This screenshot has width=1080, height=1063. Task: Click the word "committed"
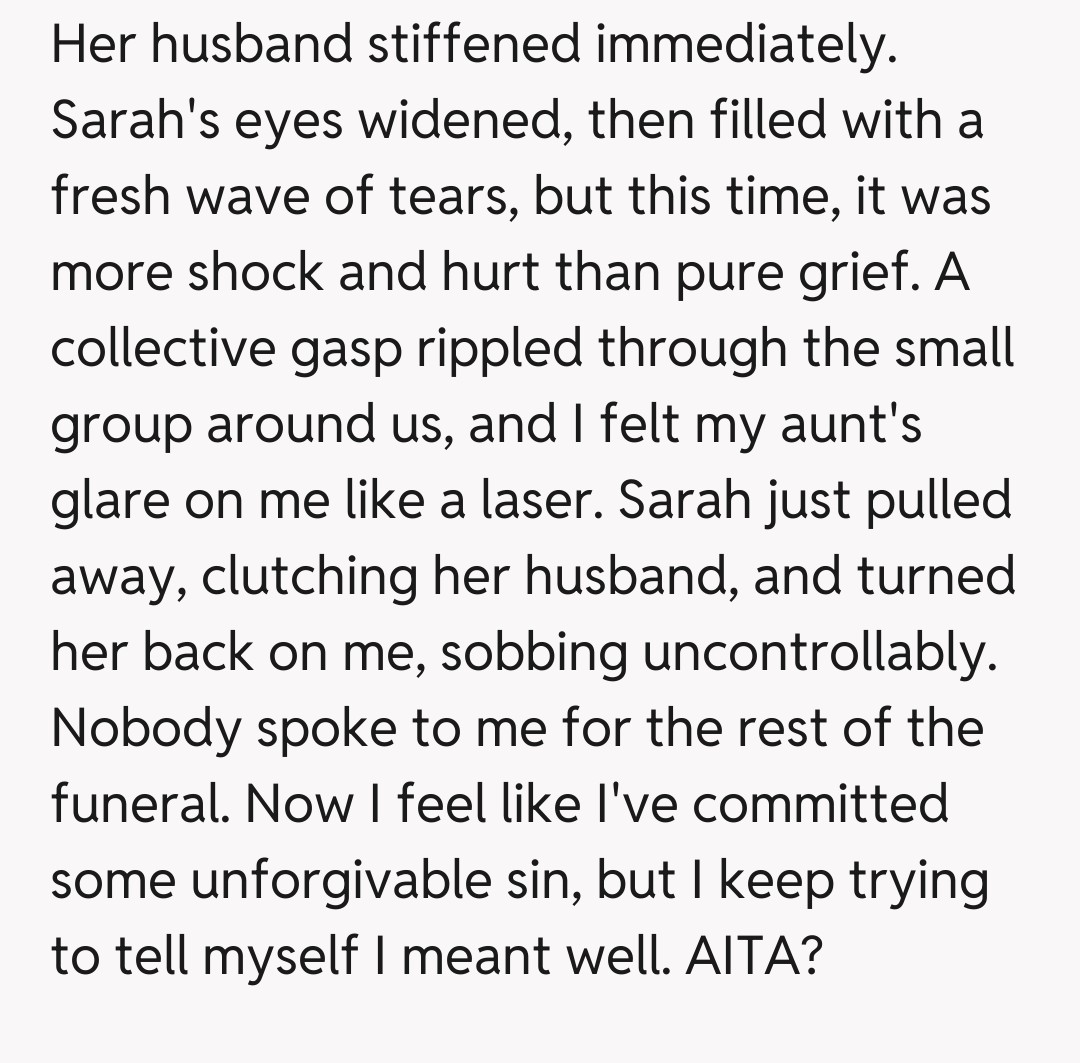click(820, 806)
